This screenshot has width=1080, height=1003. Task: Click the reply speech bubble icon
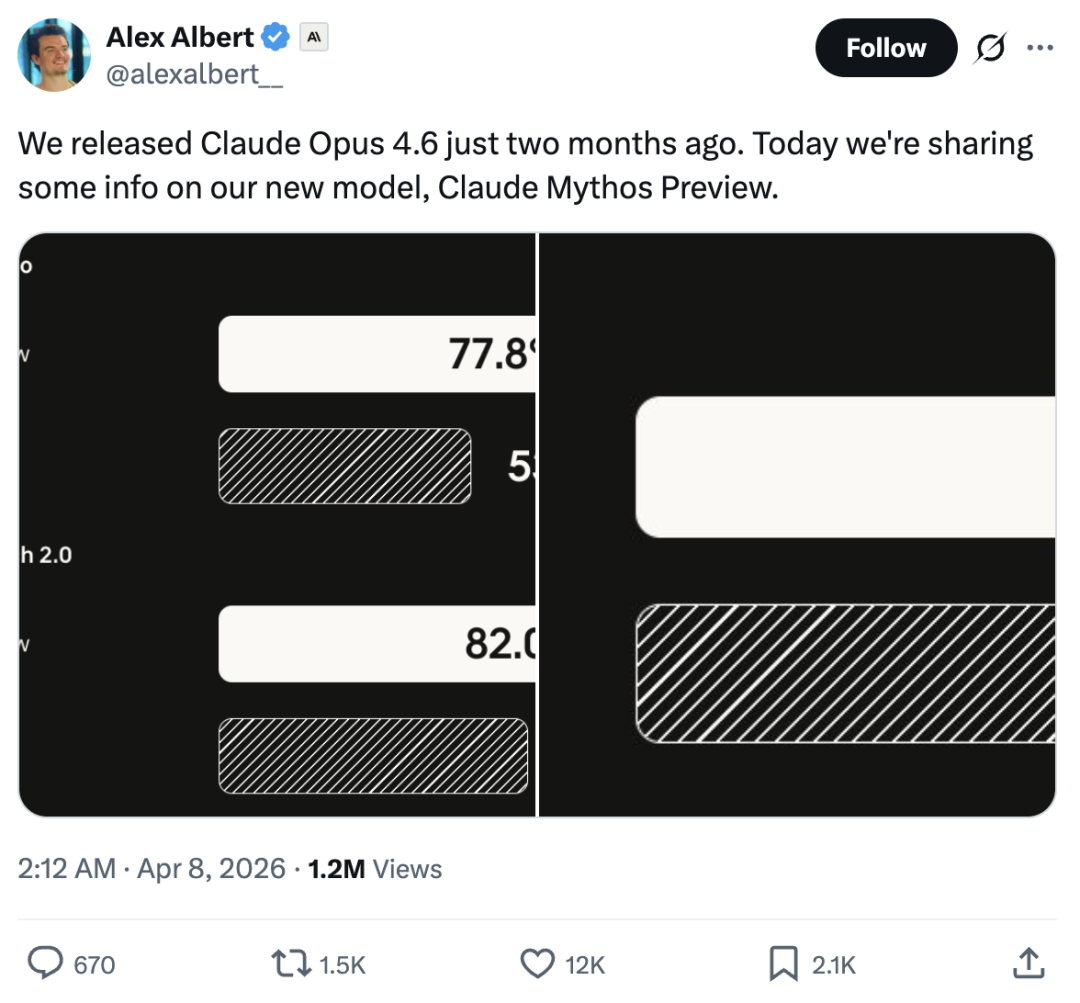click(45, 963)
